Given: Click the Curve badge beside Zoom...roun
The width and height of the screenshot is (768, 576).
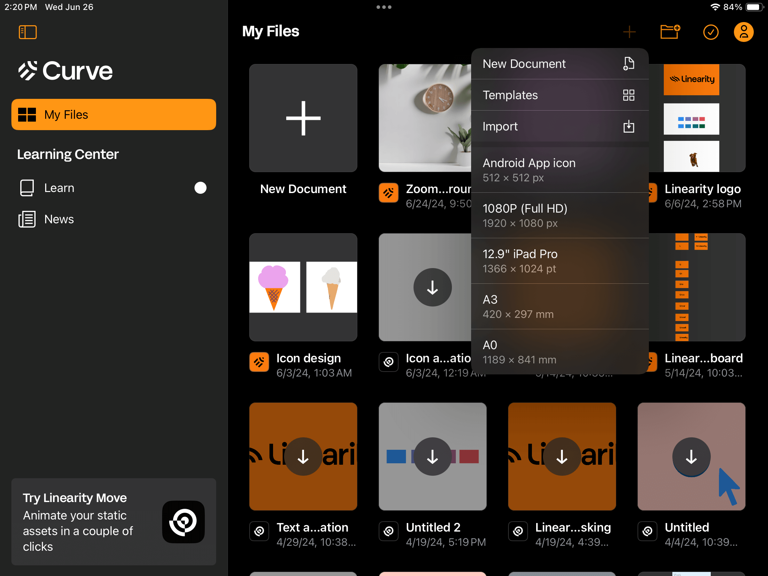Looking at the screenshot, I should click(388, 193).
